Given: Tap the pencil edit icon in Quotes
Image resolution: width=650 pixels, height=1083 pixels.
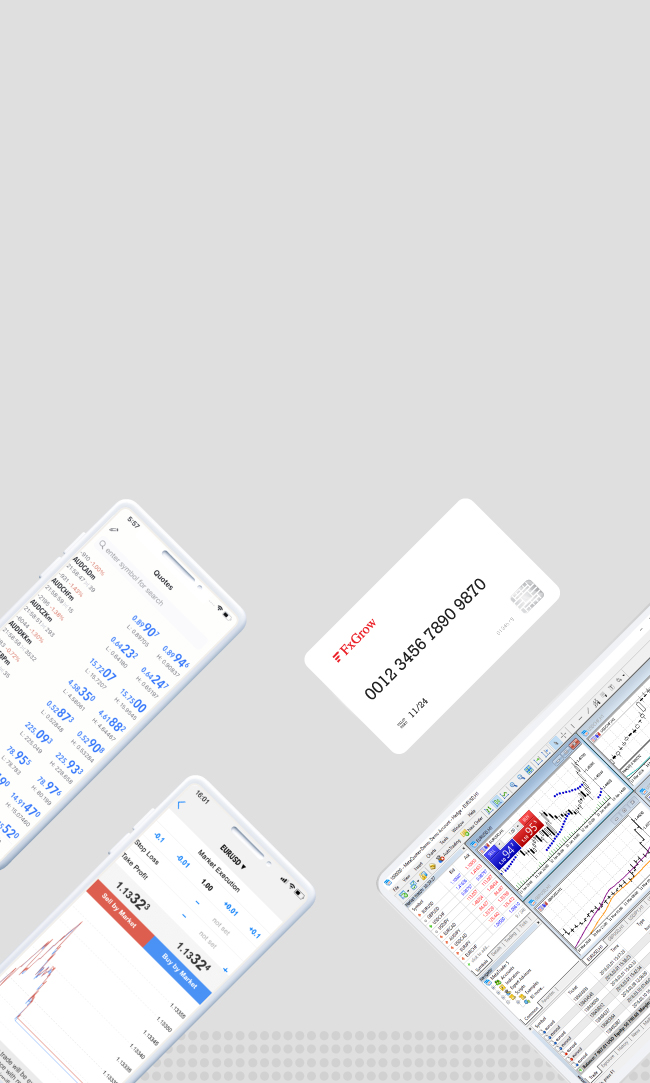Looking at the screenshot, I should click(114, 530).
